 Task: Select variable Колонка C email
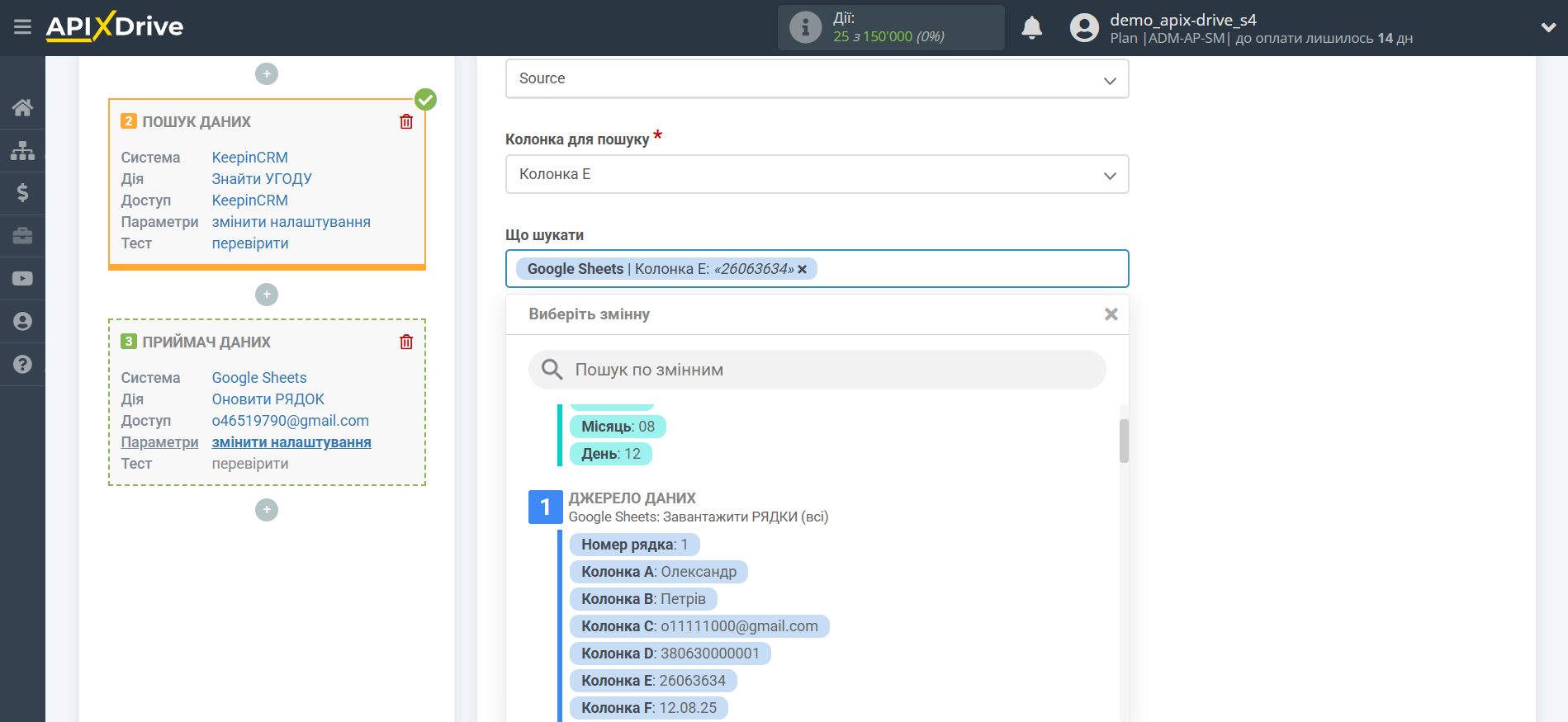pos(699,626)
